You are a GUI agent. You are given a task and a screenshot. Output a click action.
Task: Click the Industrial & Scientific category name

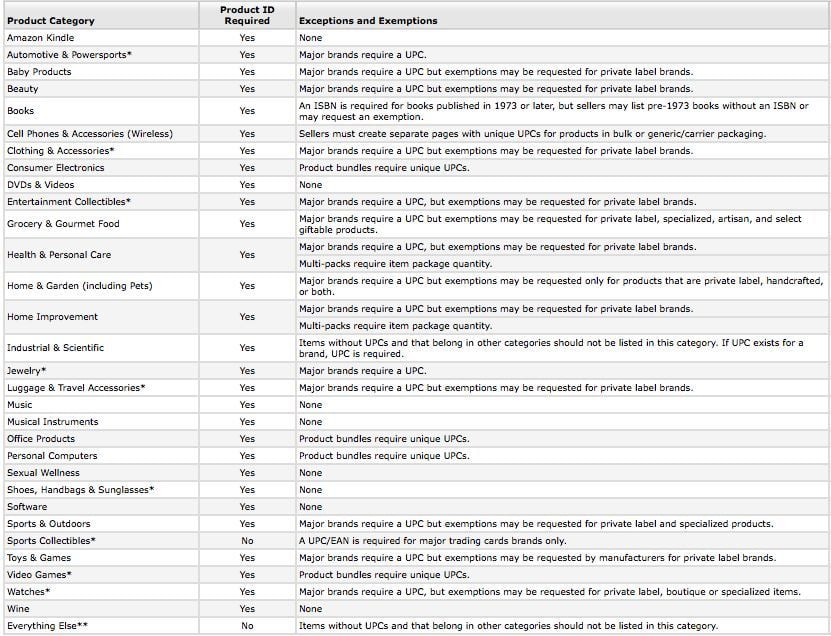coord(56,348)
